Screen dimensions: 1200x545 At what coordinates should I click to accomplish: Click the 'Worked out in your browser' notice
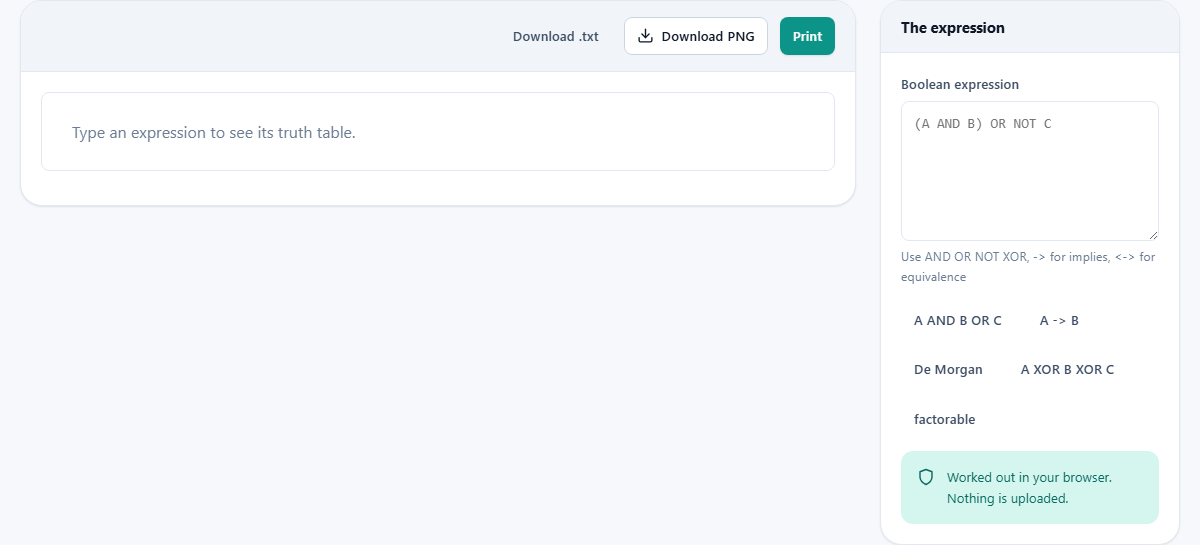click(x=1029, y=488)
